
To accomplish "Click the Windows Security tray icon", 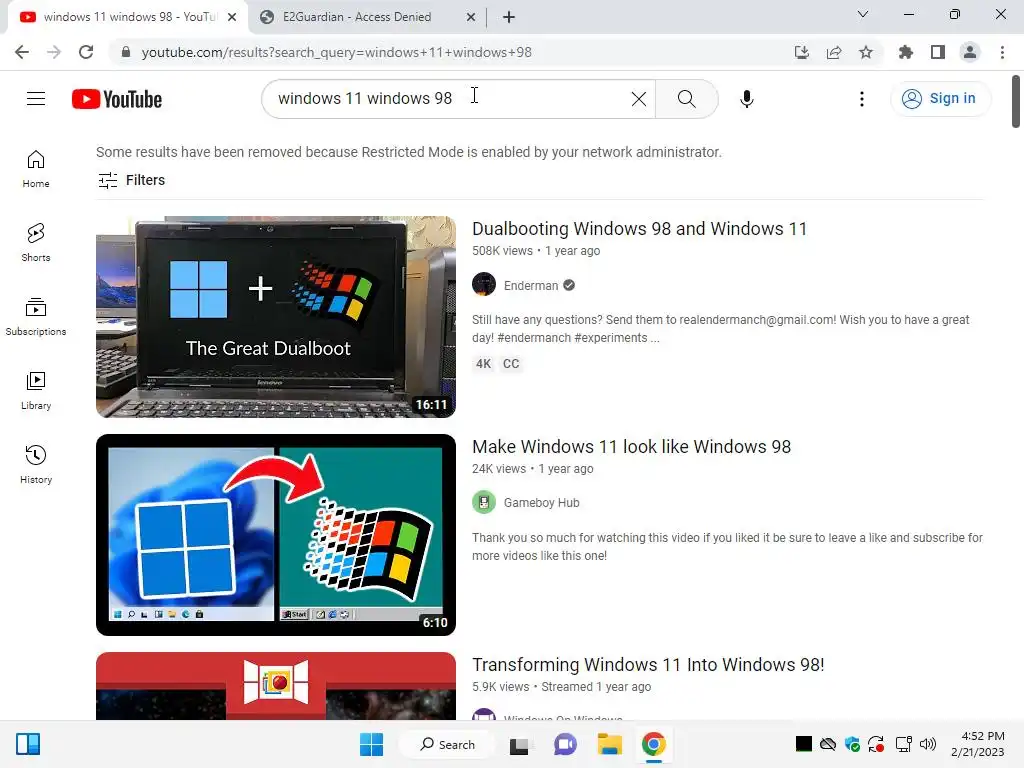I will click(852, 744).
